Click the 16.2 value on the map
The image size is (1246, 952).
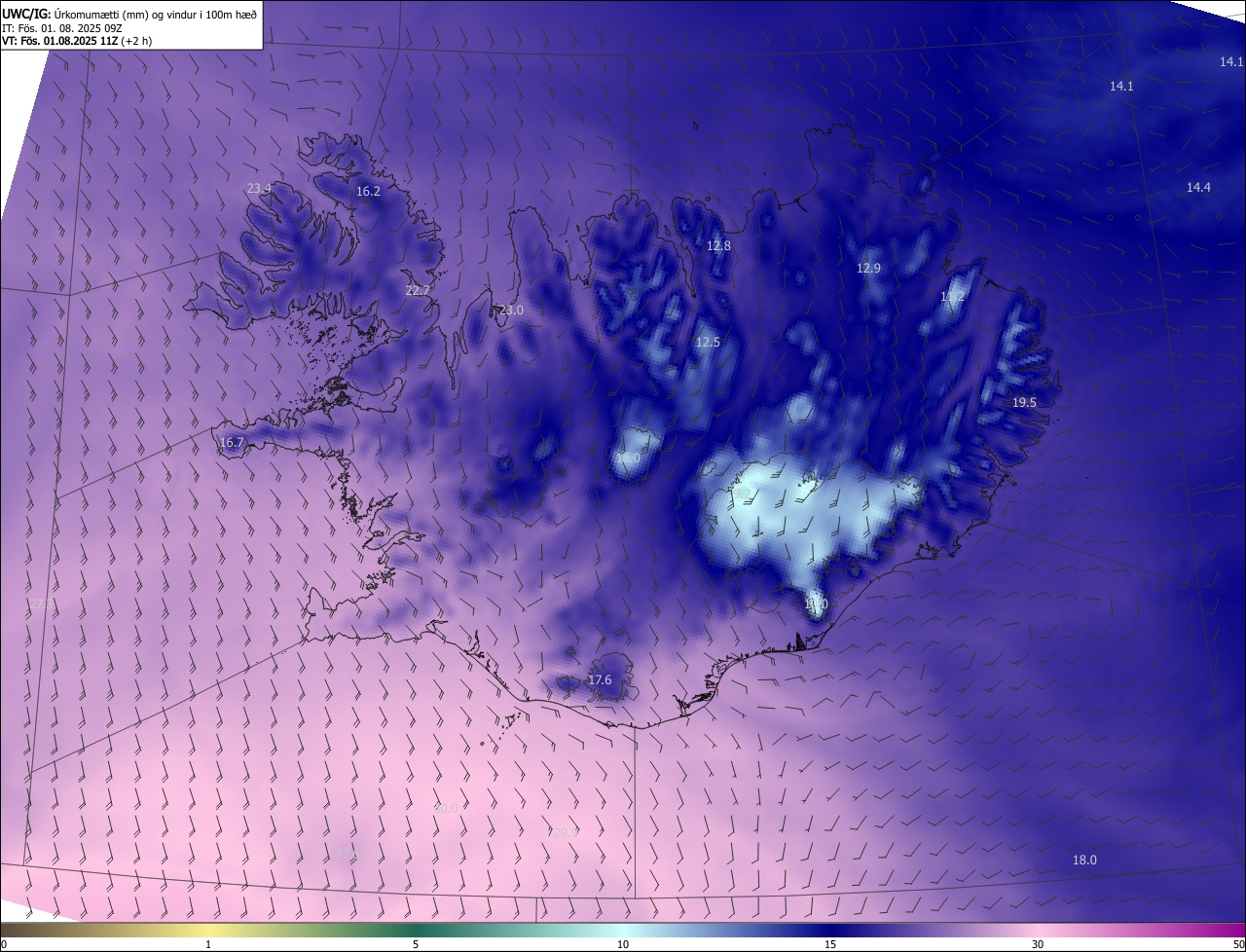[368, 192]
